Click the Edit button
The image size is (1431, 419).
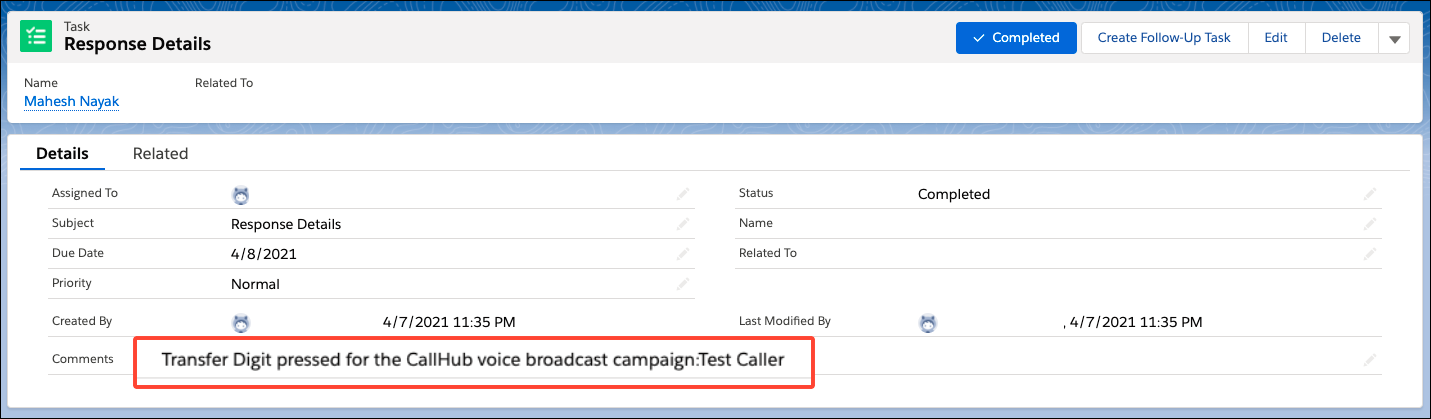[x=1276, y=38]
